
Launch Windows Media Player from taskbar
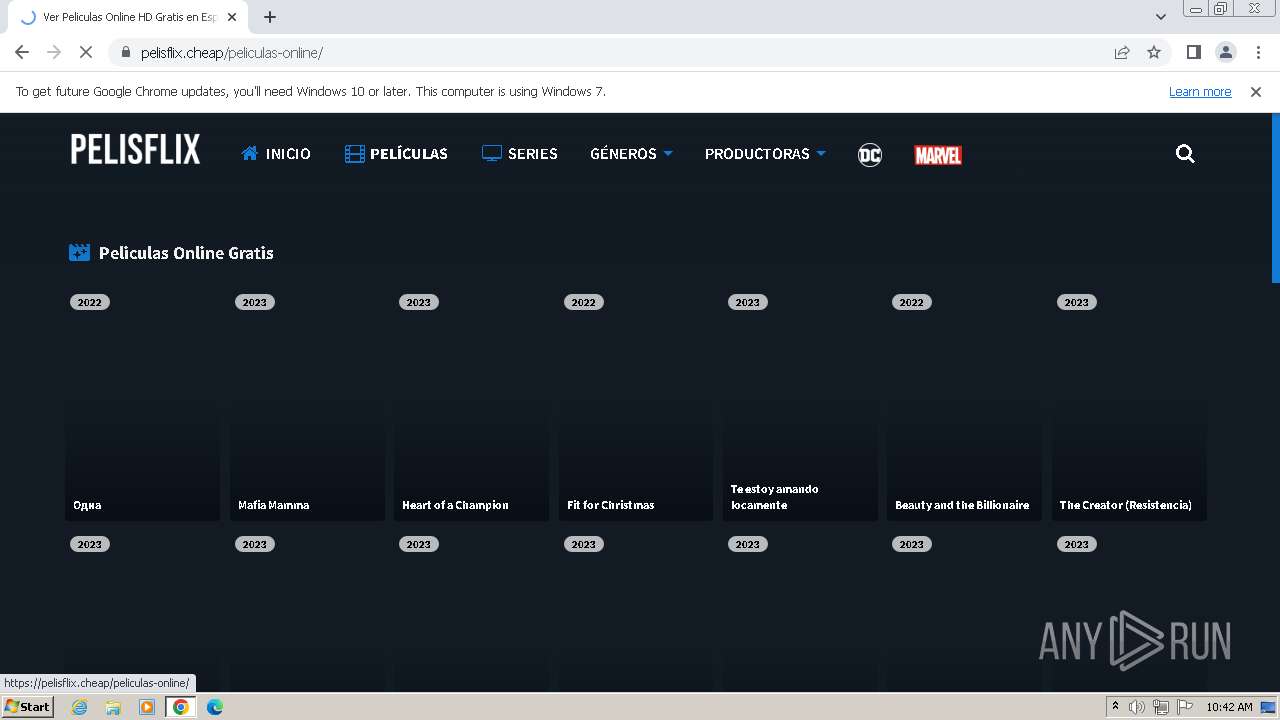[x=147, y=707]
